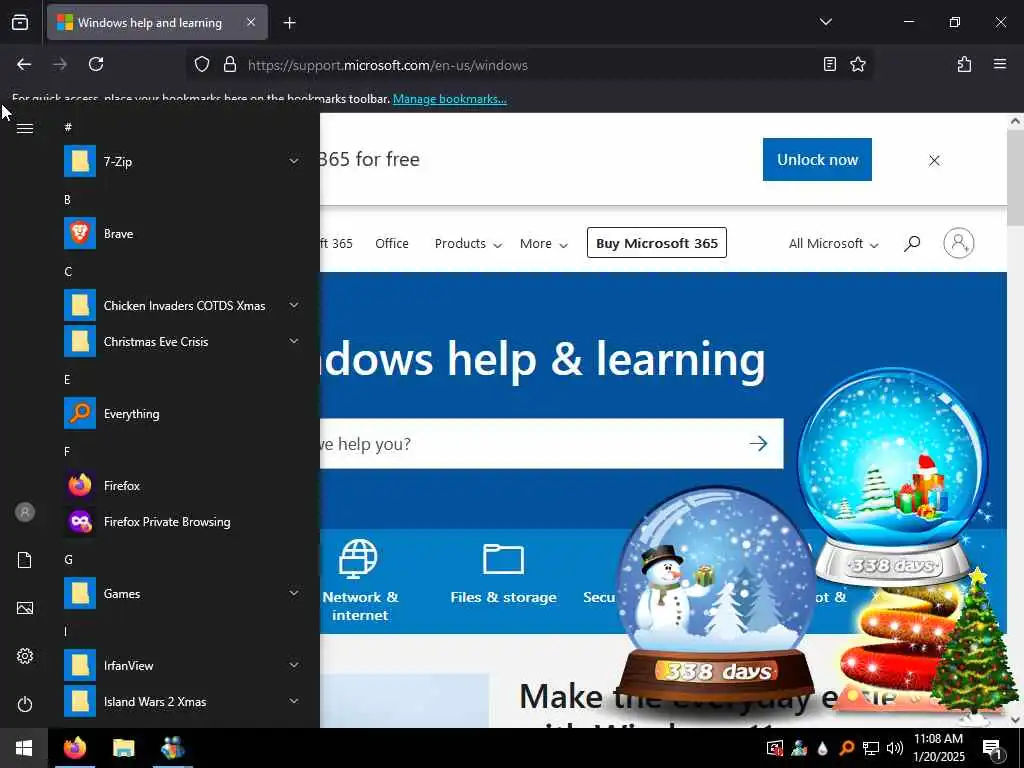1024x768 pixels.
Task: Click the snowman snow globe widget
Action: (716, 596)
